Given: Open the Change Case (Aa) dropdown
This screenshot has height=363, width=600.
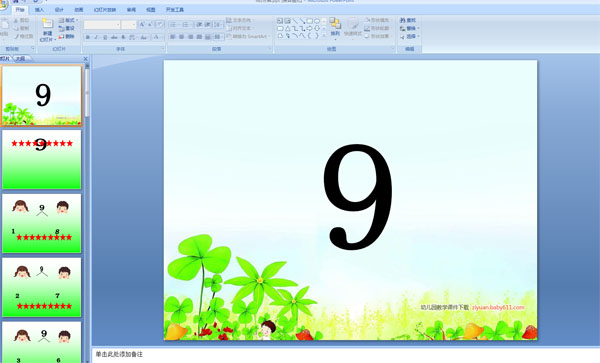Looking at the screenshot, I should [144, 37].
